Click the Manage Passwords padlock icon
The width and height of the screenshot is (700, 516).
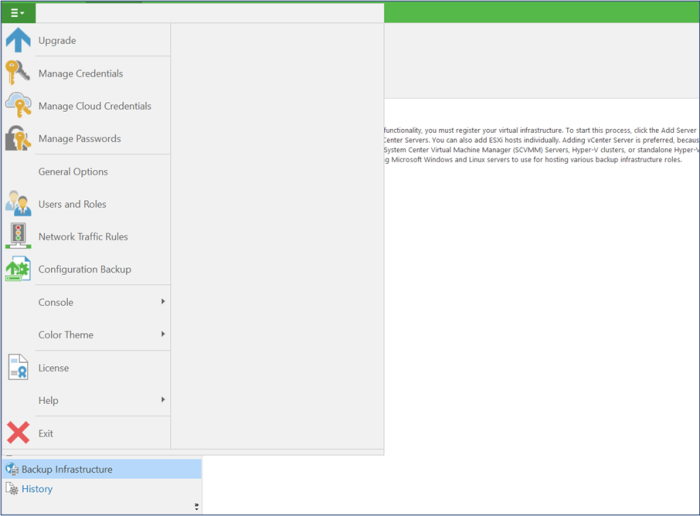18,138
